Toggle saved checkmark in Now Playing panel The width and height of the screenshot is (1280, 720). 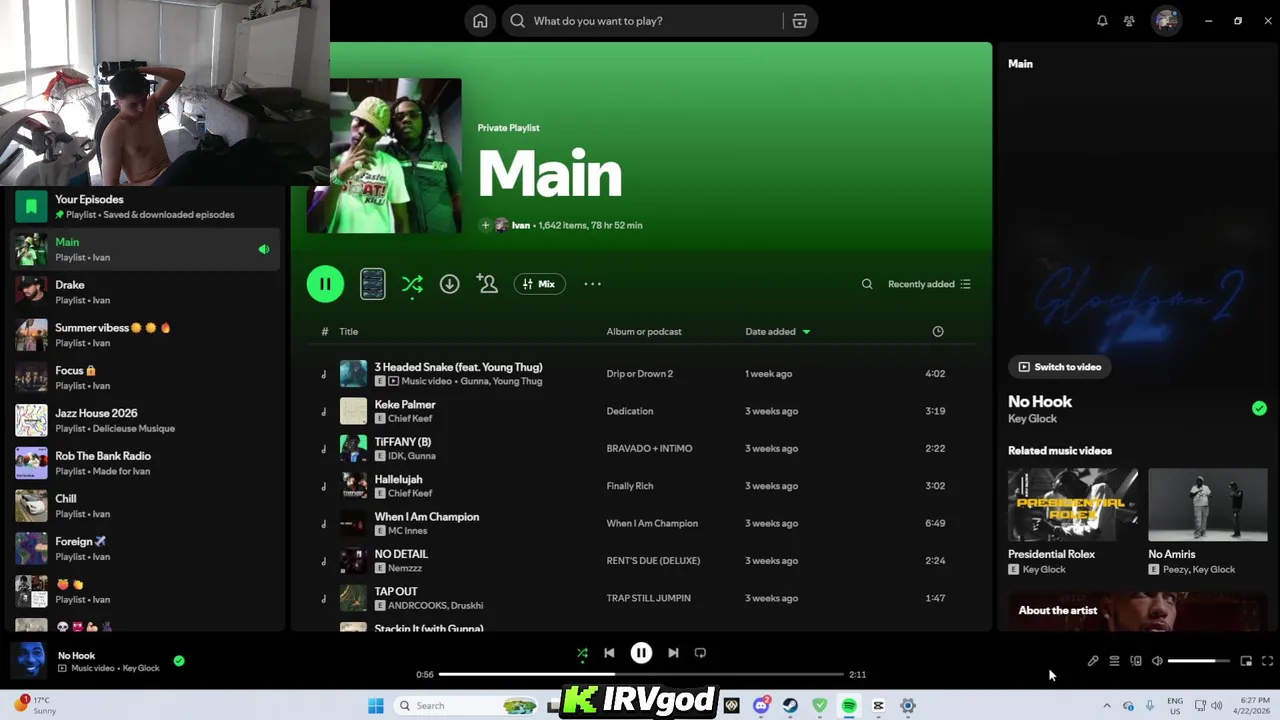(x=1259, y=408)
